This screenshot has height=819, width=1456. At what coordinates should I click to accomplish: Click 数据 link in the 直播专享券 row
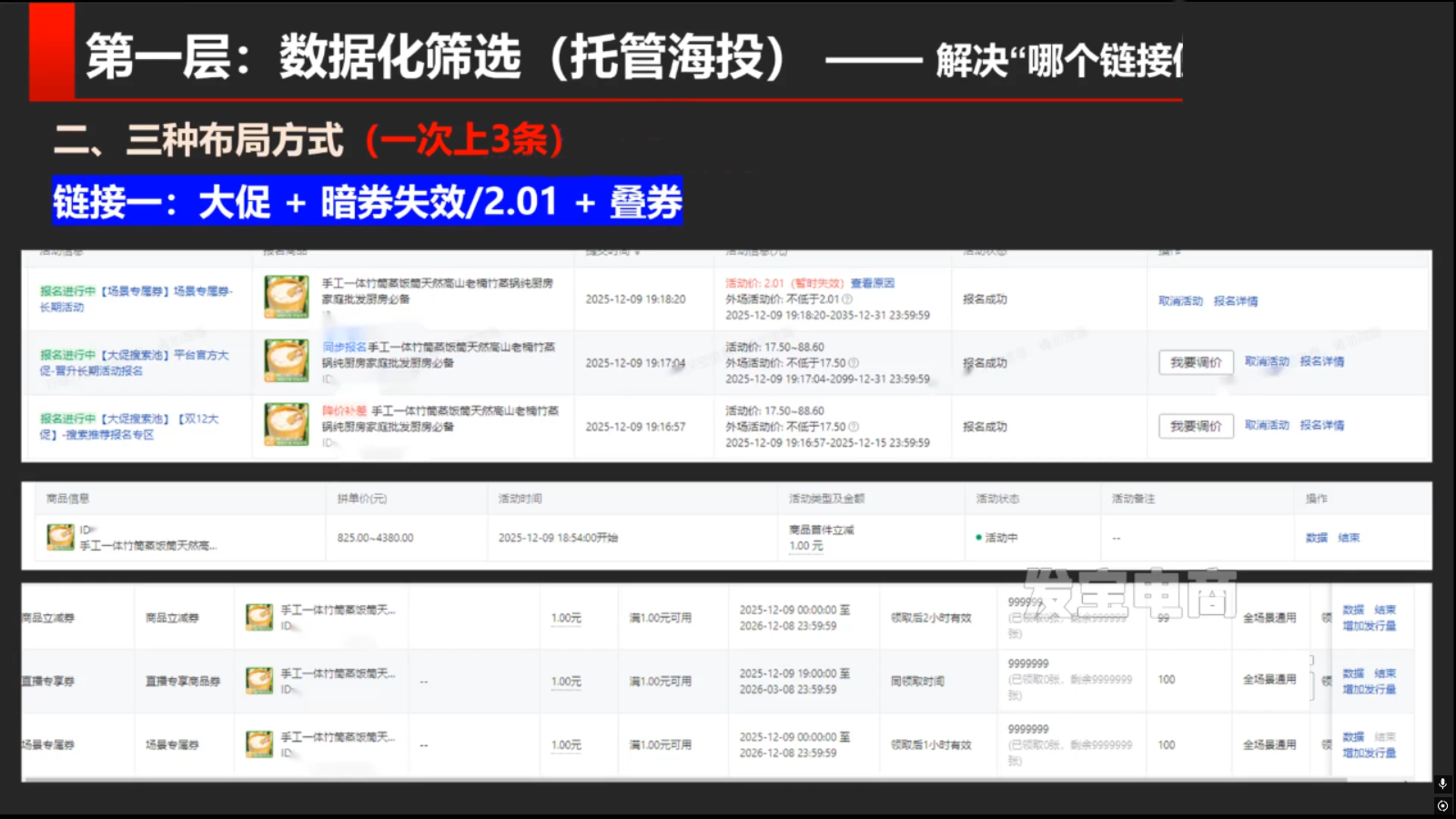pos(1353,673)
